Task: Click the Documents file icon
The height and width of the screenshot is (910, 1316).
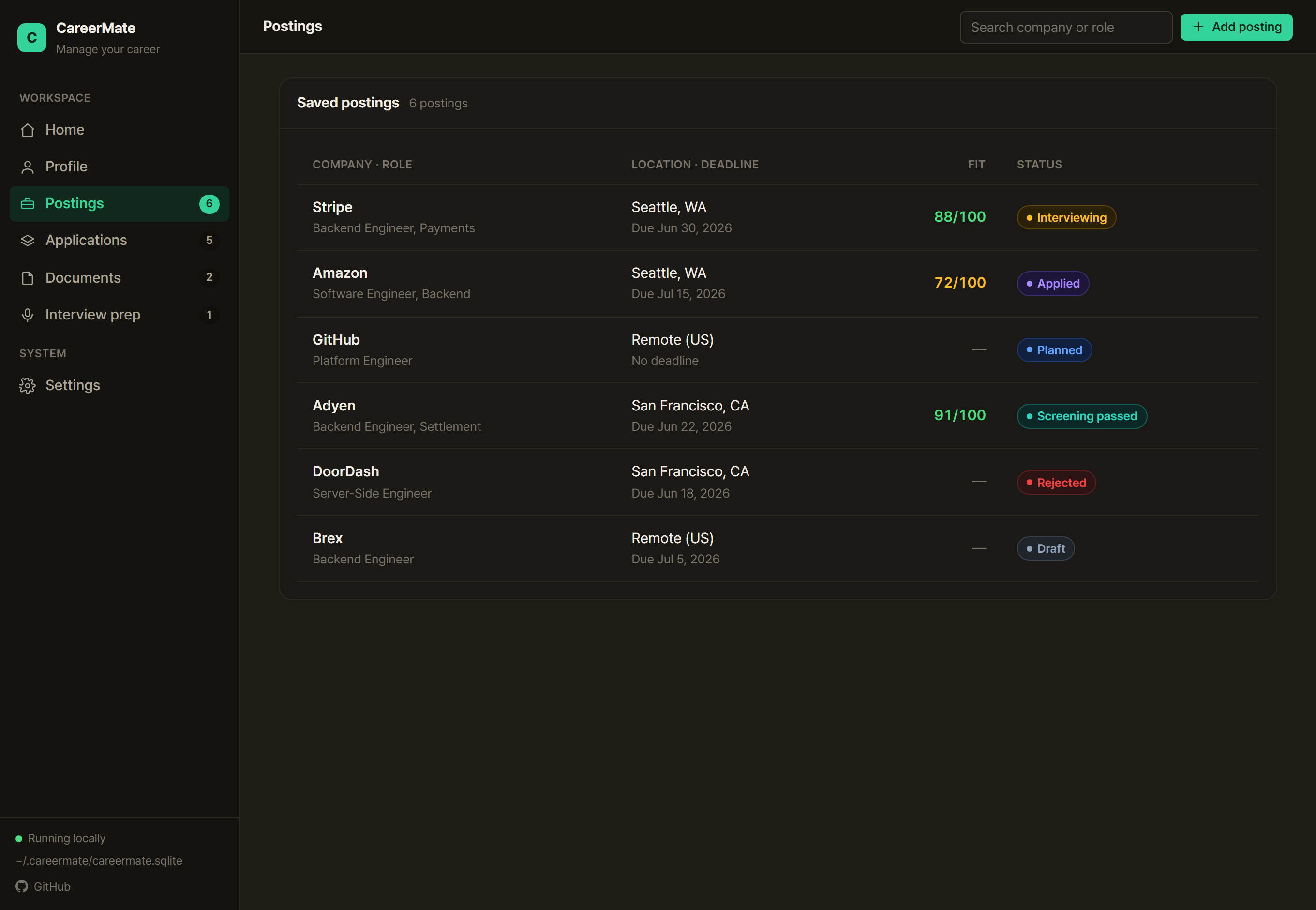Action: coord(28,278)
